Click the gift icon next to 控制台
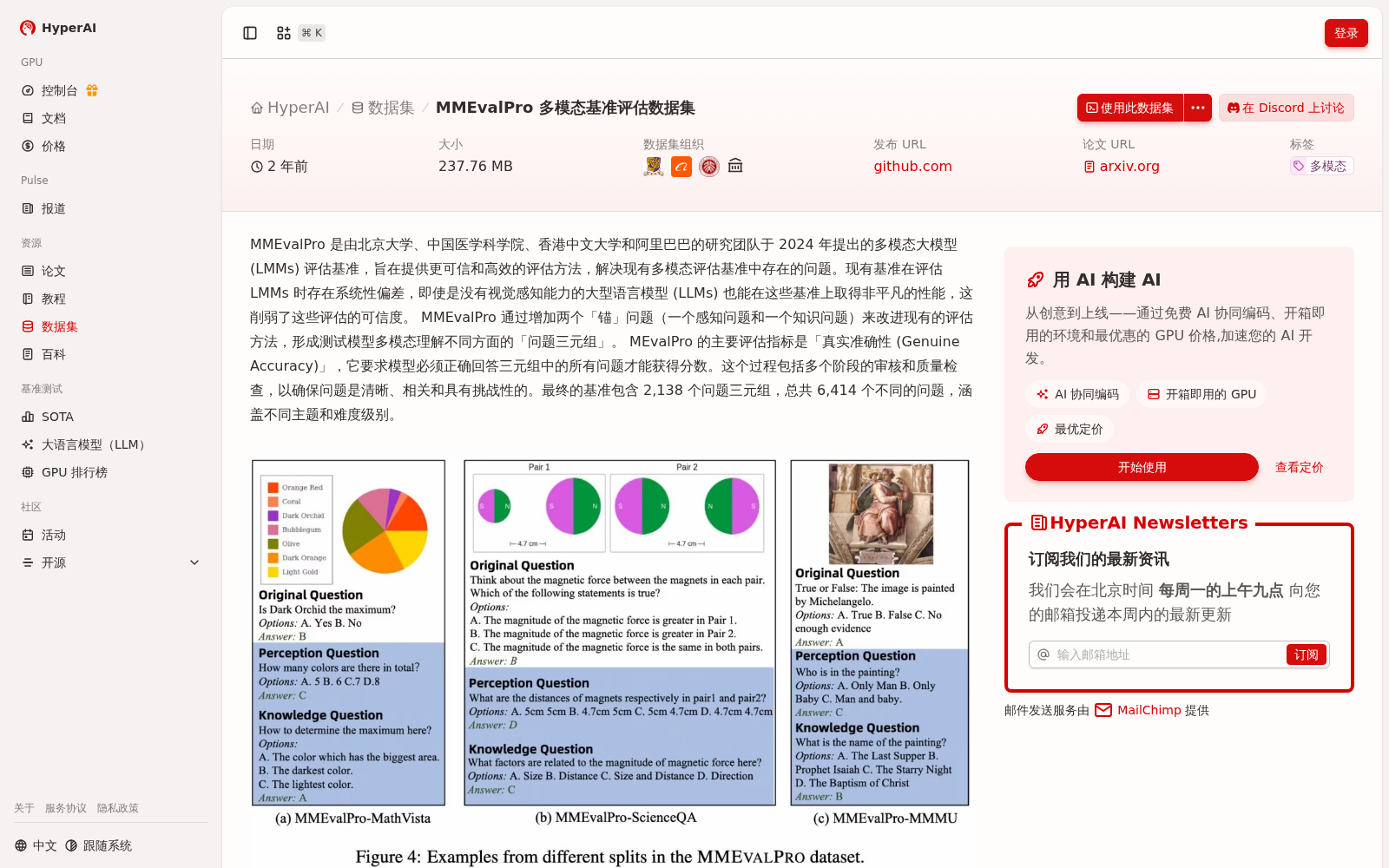 pyautogui.click(x=92, y=90)
